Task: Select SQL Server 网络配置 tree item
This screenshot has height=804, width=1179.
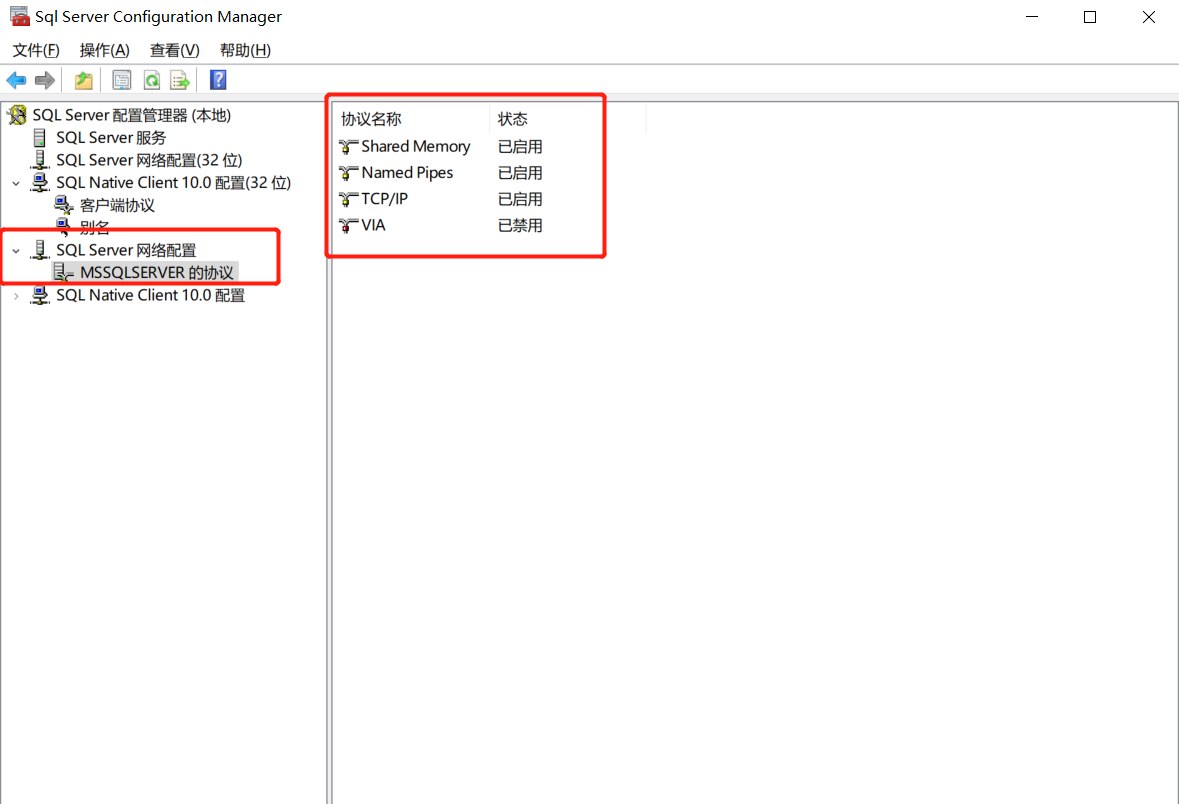Action: [x=126, y=250]
